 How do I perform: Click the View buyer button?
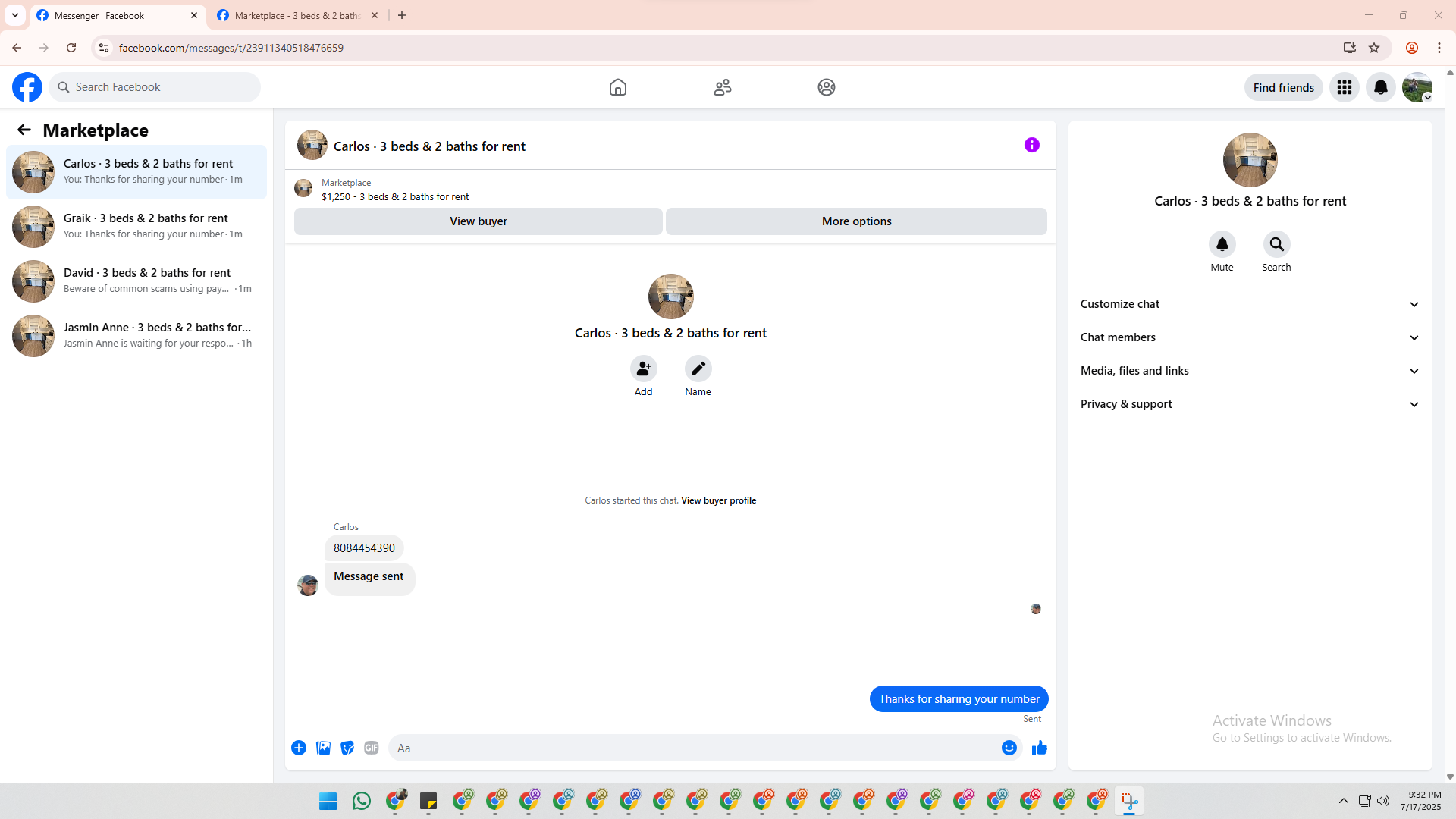pos(479,221)
